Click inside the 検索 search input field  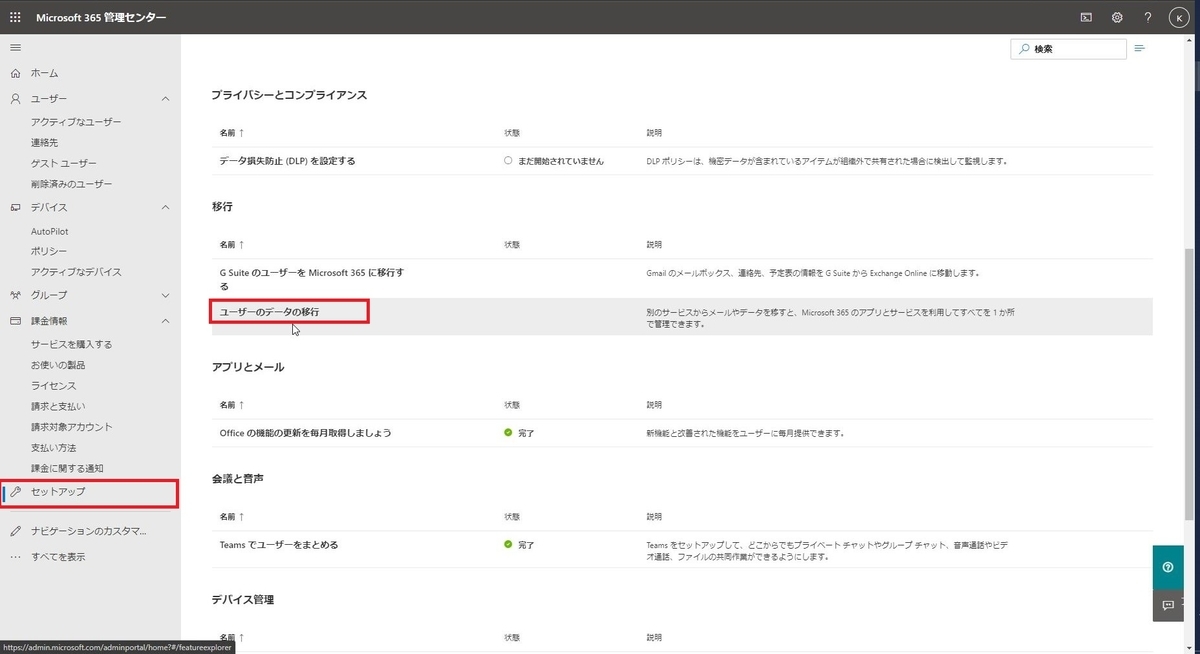[x=1070, y=48]
